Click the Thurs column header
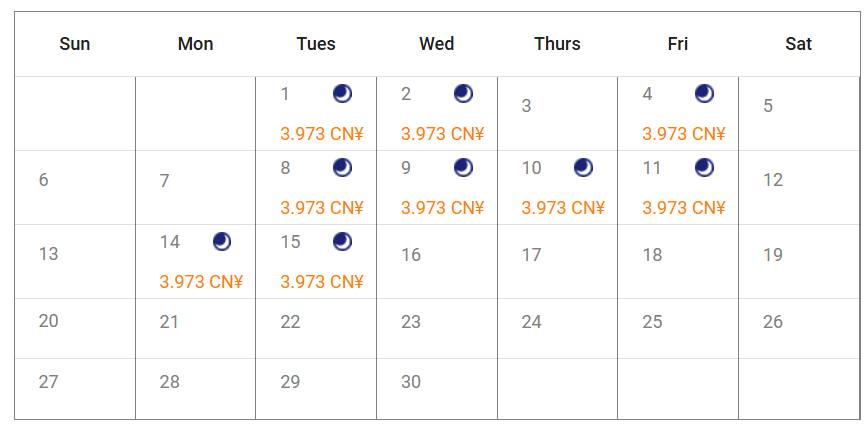The height and width of the screenshot is (437, 868). [557, 44]
